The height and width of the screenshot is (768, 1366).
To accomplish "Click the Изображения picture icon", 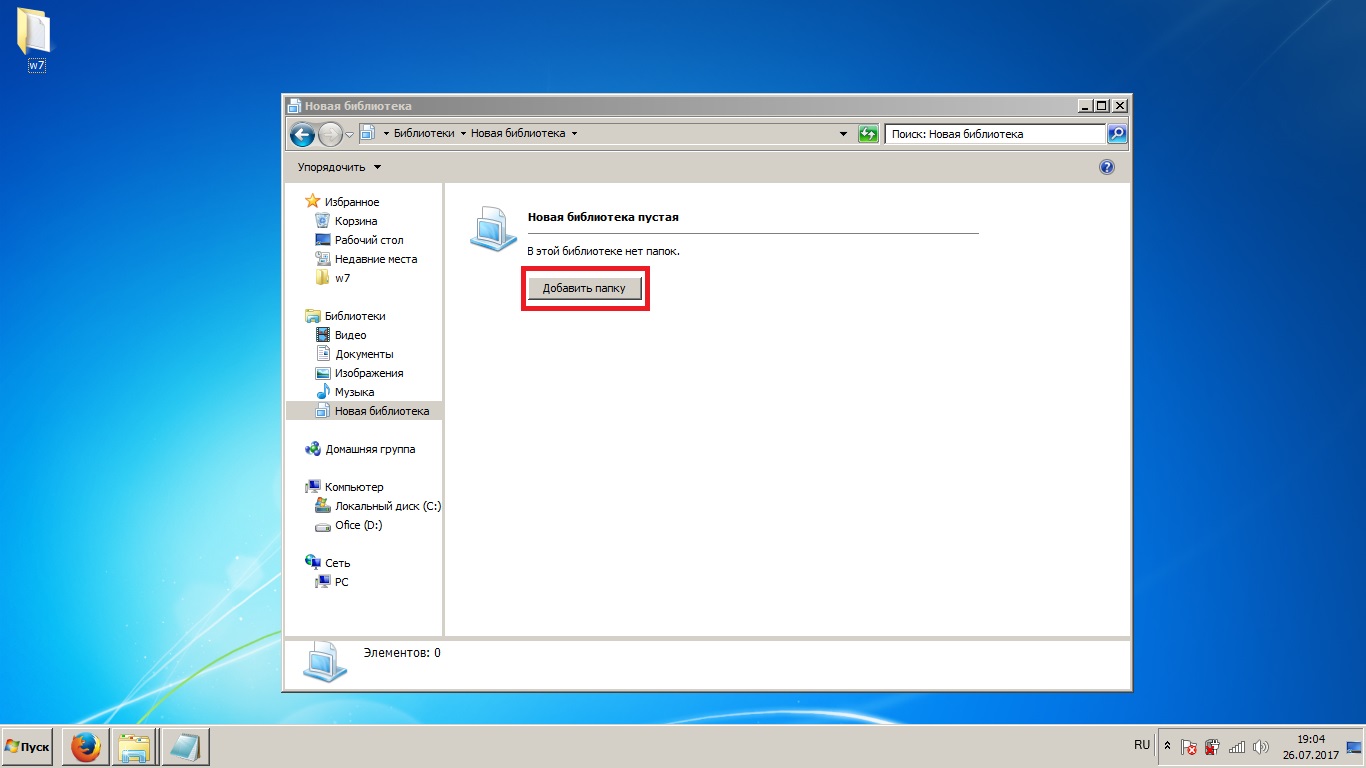I will pos(322,373).
